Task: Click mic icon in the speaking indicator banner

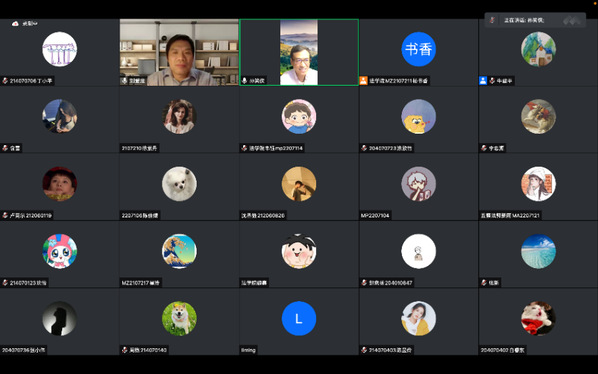Action: pyautogui.click(x=492, y=20)
